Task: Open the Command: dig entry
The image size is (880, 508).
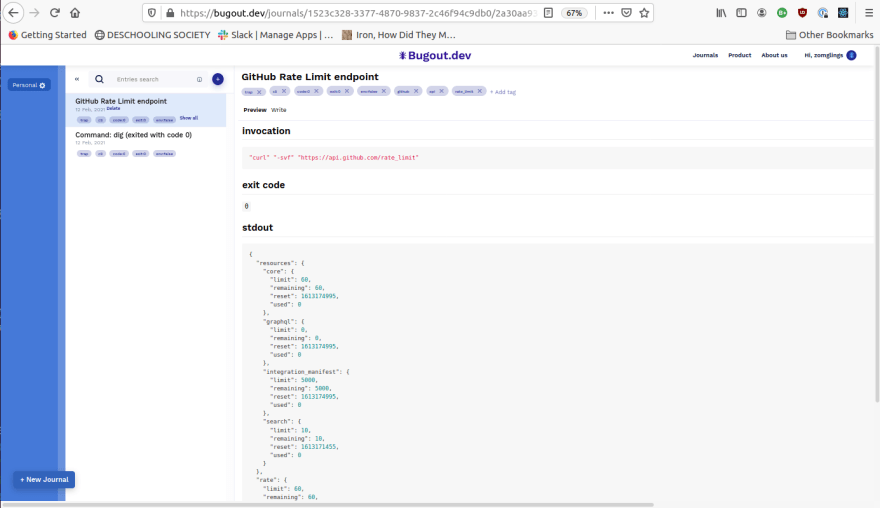Action: coord(134,135)
